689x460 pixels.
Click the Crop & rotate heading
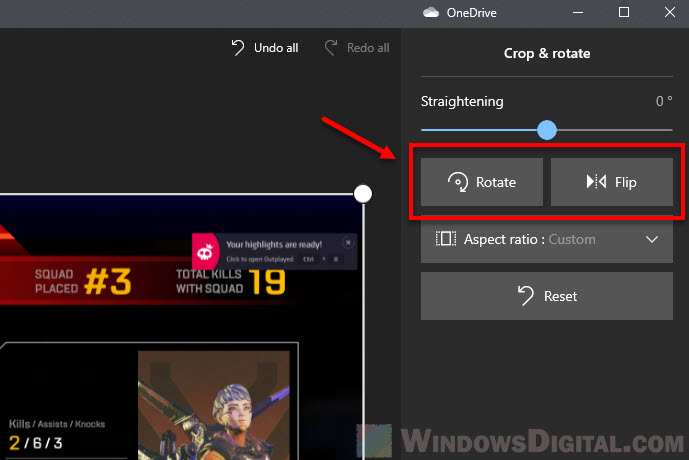coord(547,53)
